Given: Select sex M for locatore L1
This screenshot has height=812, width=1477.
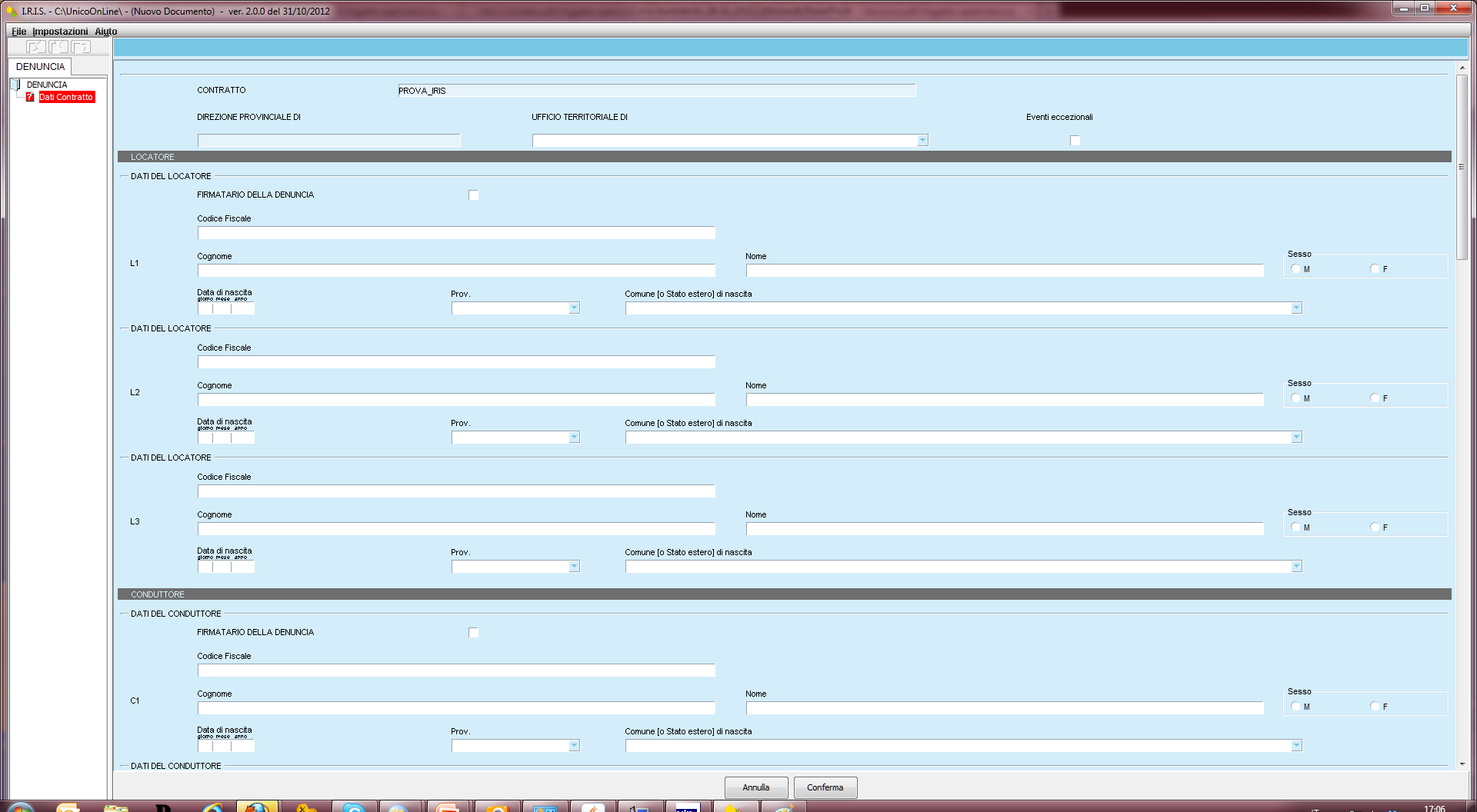Looking at the screenshot, I should click(1296, 269).
